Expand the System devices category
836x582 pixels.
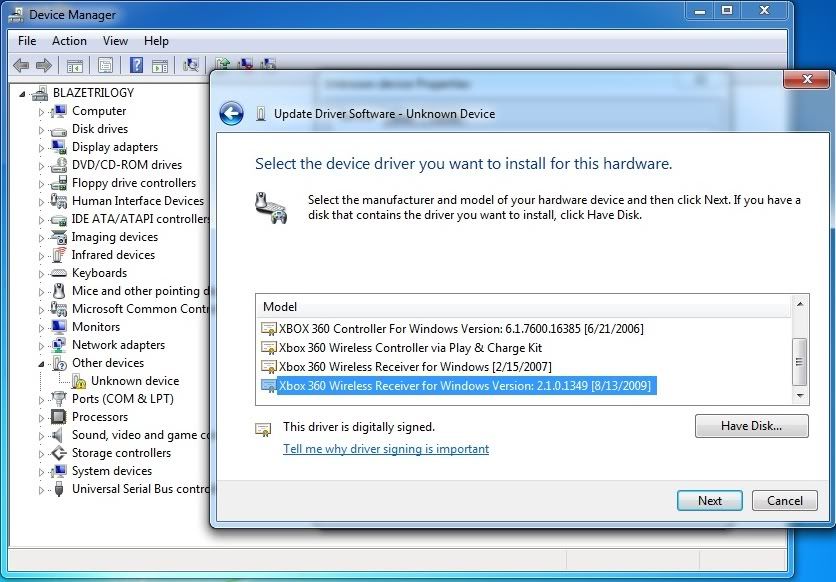click(41, 472)
